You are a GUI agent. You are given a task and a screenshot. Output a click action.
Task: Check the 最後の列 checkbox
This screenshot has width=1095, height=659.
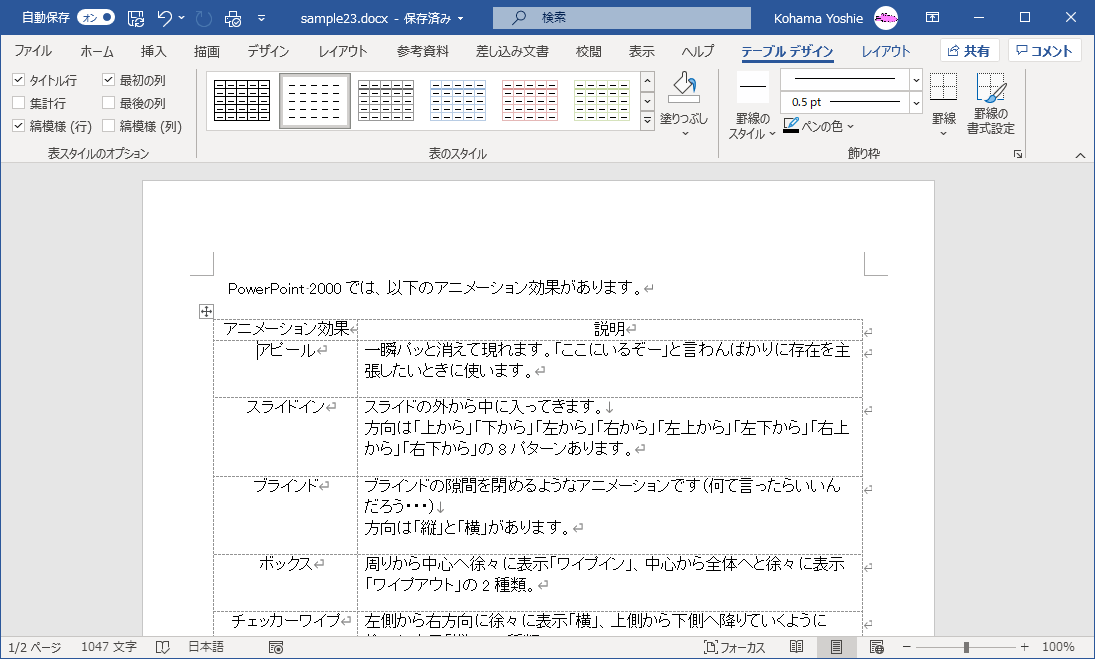click(x=108, y=103)
